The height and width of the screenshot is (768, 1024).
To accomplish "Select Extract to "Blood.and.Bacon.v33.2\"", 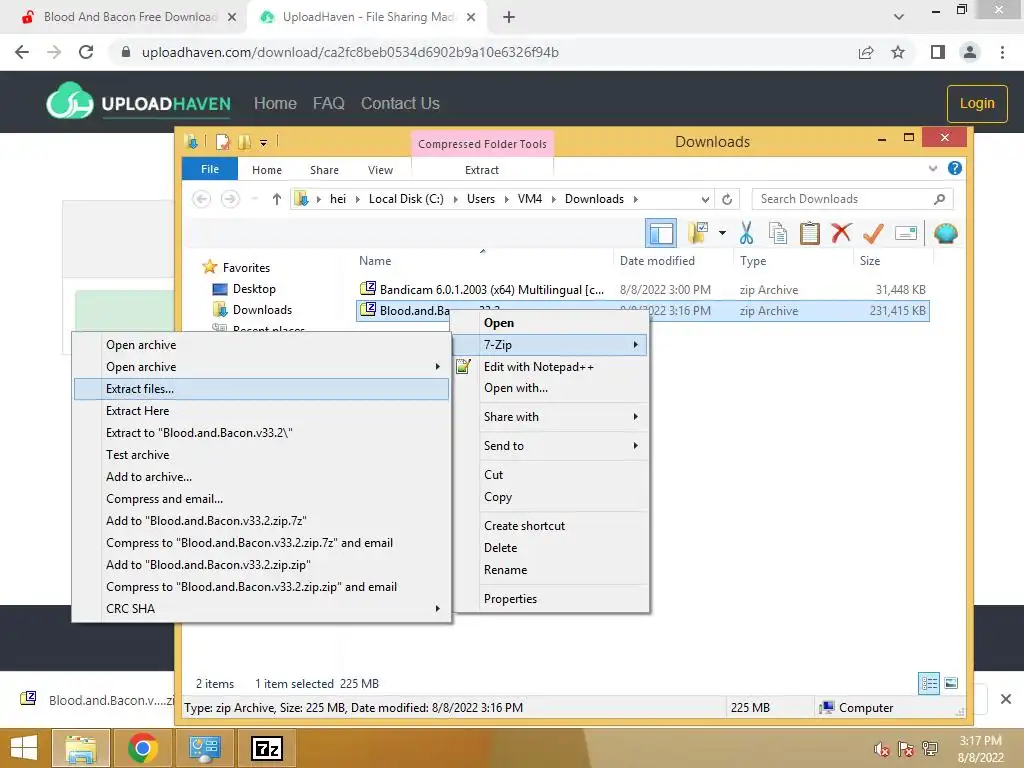I will [261, 432].
